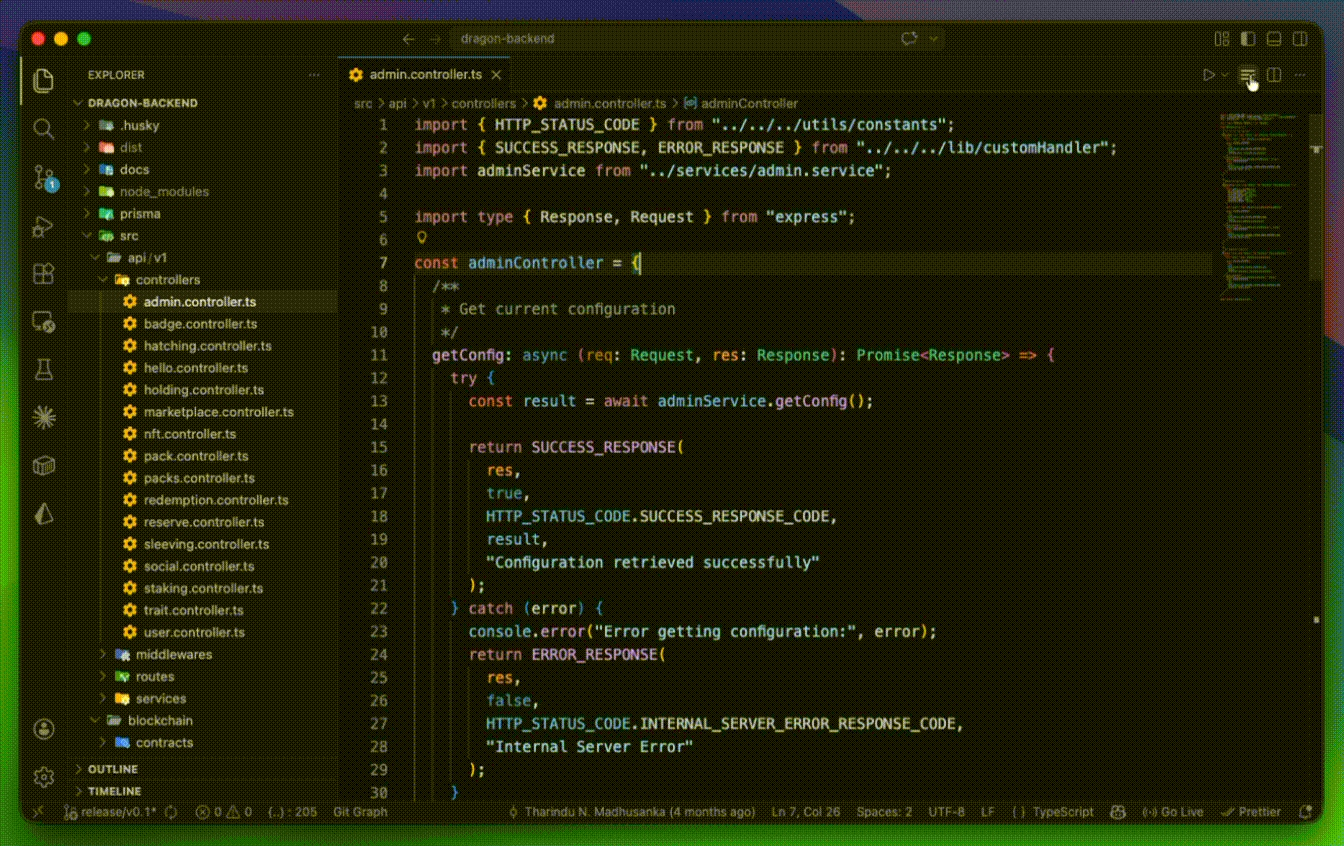The width and height of the screenshot is (1344, 846).
Task: Click Git Graph in the status bar
Action: pyautogui.click(x=360, y=812)
